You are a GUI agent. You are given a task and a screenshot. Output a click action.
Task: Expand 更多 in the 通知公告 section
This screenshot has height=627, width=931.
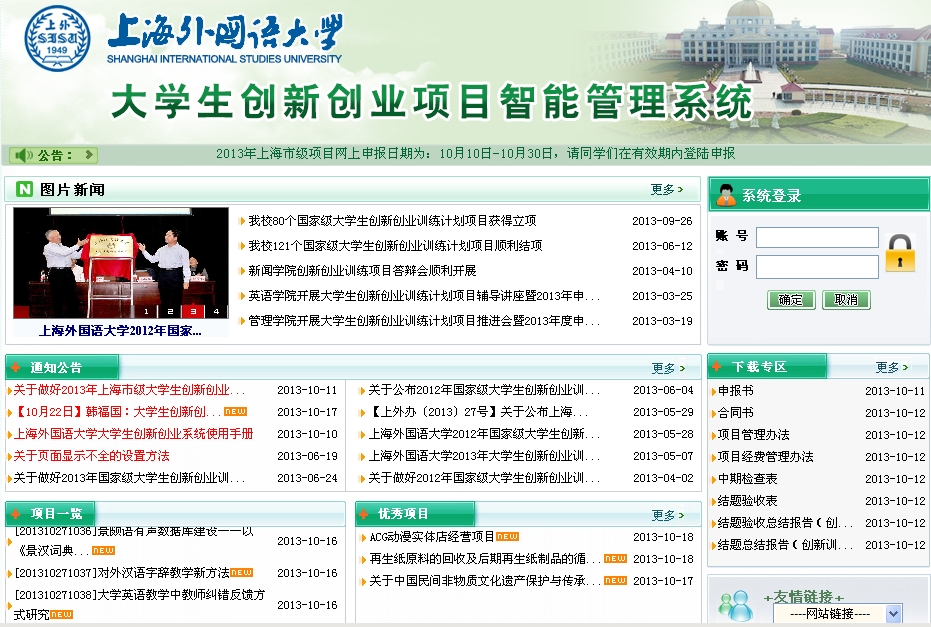668,368
